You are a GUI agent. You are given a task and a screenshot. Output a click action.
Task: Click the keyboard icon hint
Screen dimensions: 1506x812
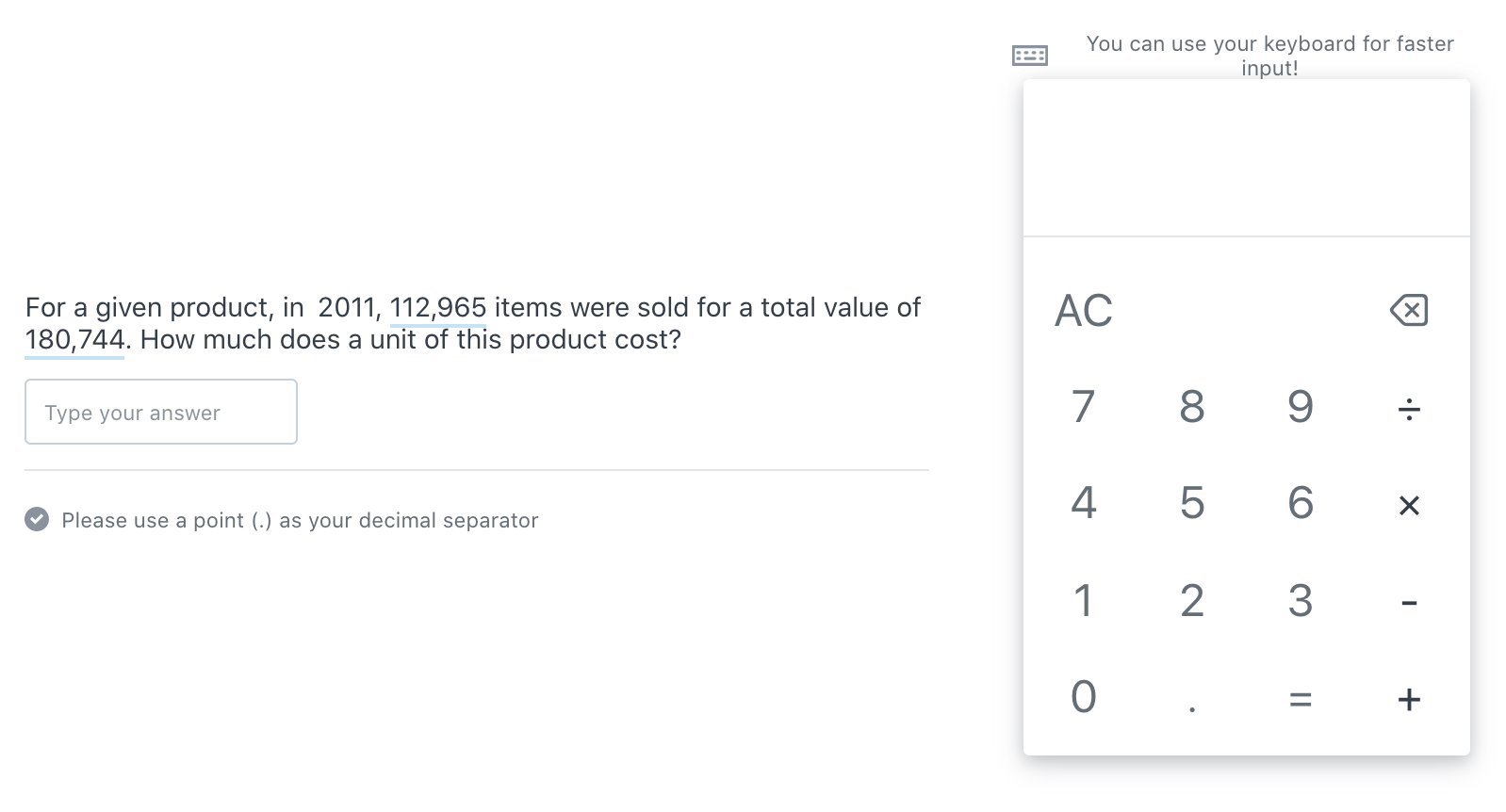(x=1029, y=56)
